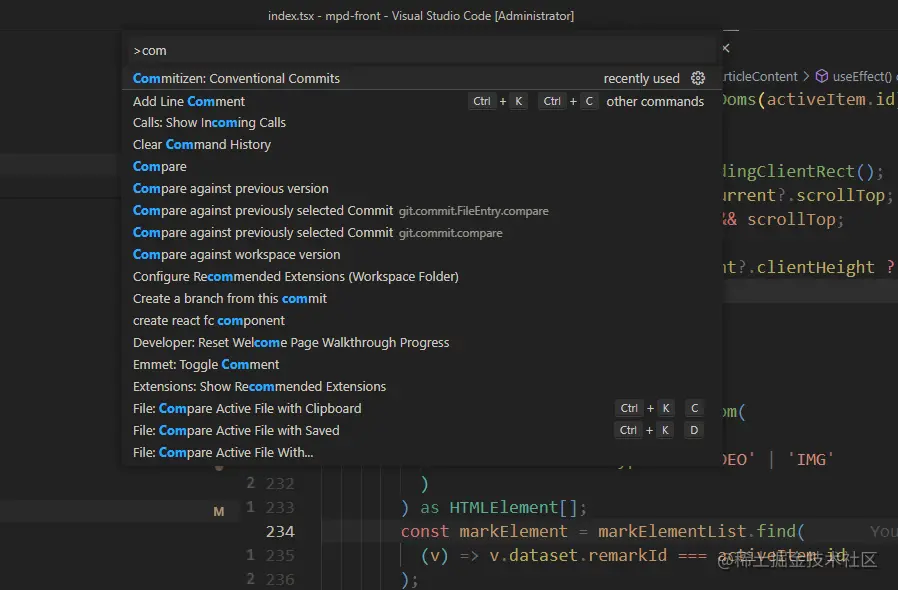
Task: Choose File: Compare Active File with Saved
Action: point(236,431)
